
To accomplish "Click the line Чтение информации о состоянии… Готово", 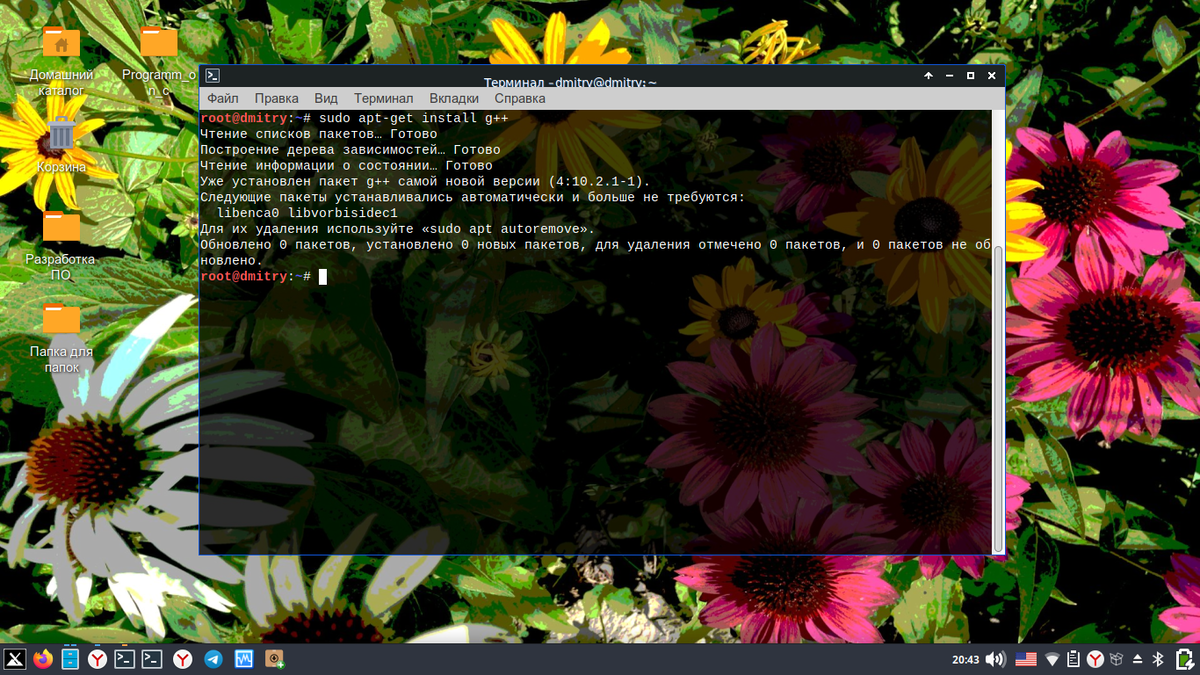I will [346, 166].
